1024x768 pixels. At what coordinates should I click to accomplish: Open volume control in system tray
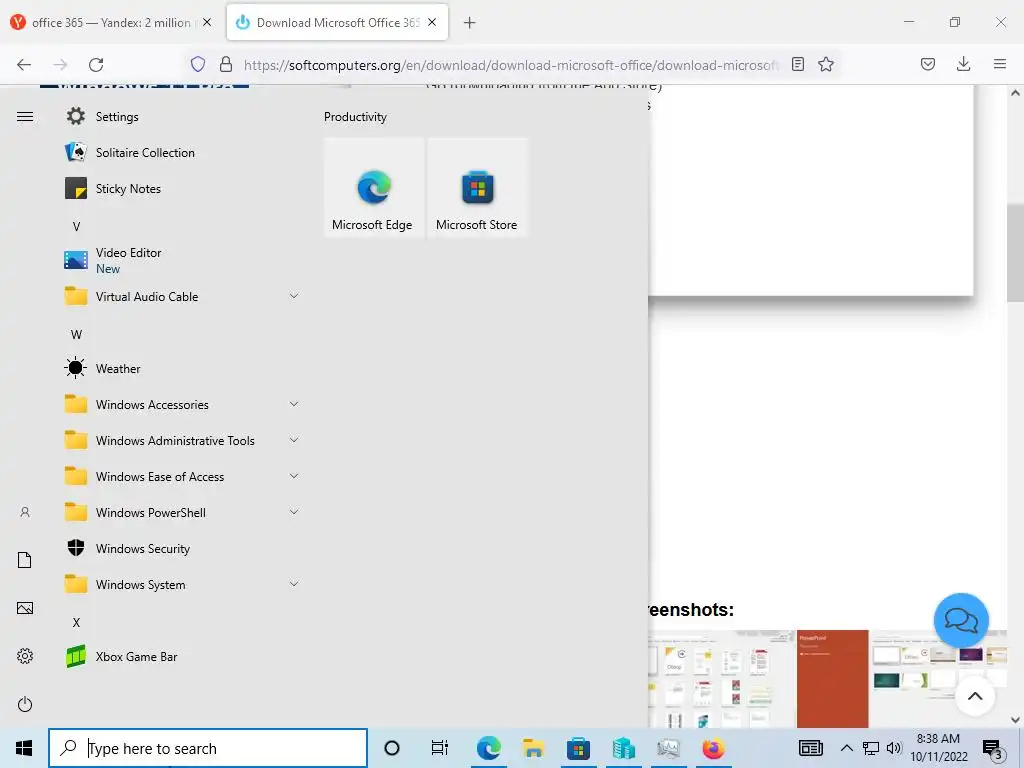click(x=894, y=748)
